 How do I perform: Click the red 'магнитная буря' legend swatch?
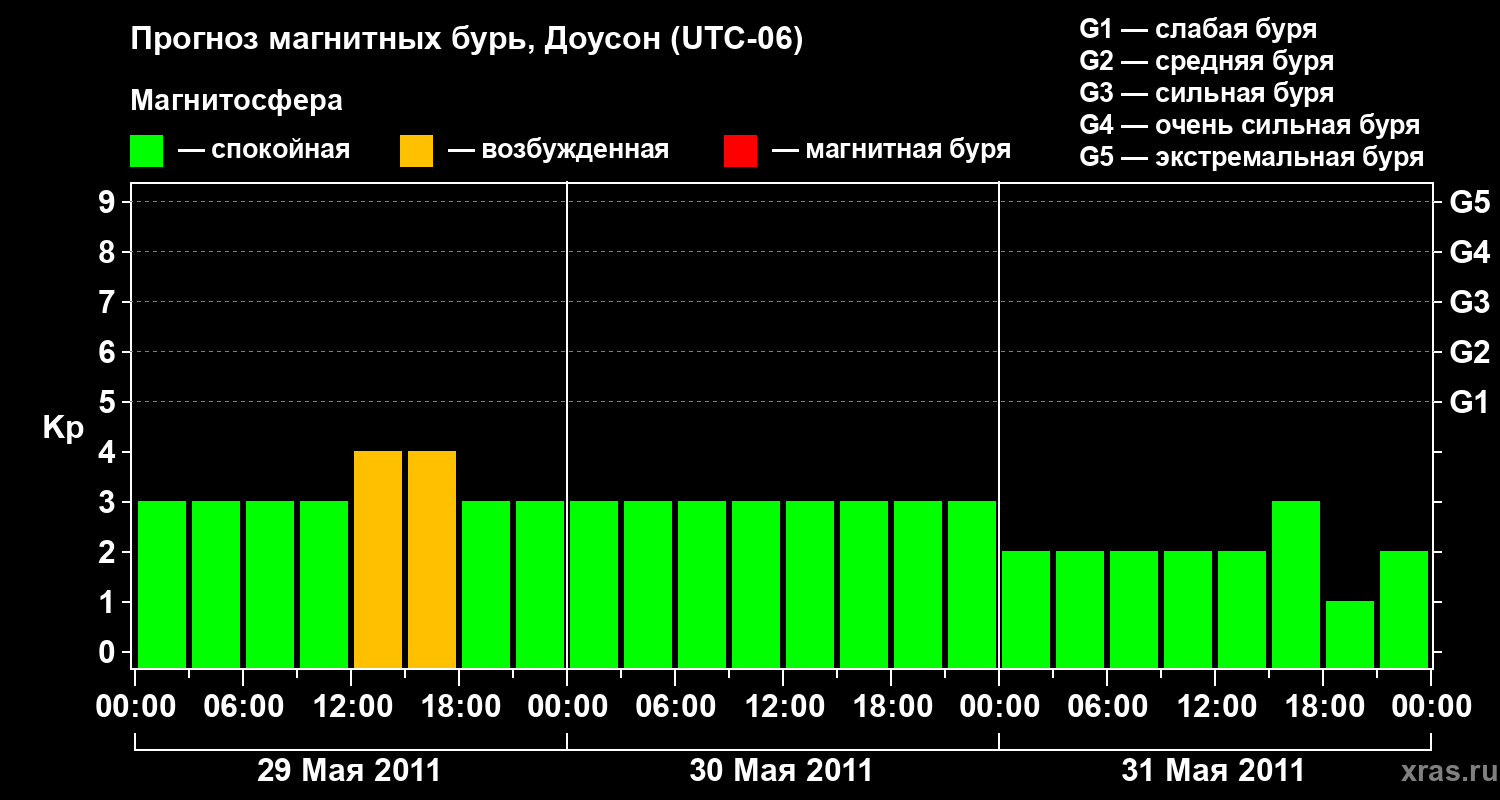click(x=740, y=151)
